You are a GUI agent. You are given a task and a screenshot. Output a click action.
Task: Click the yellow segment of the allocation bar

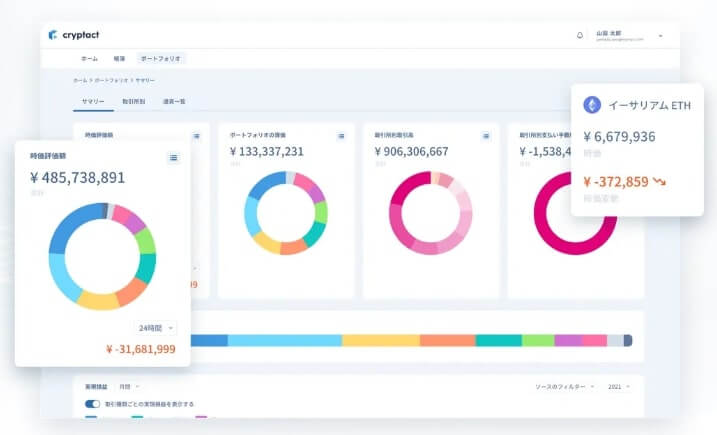(380, 341)
